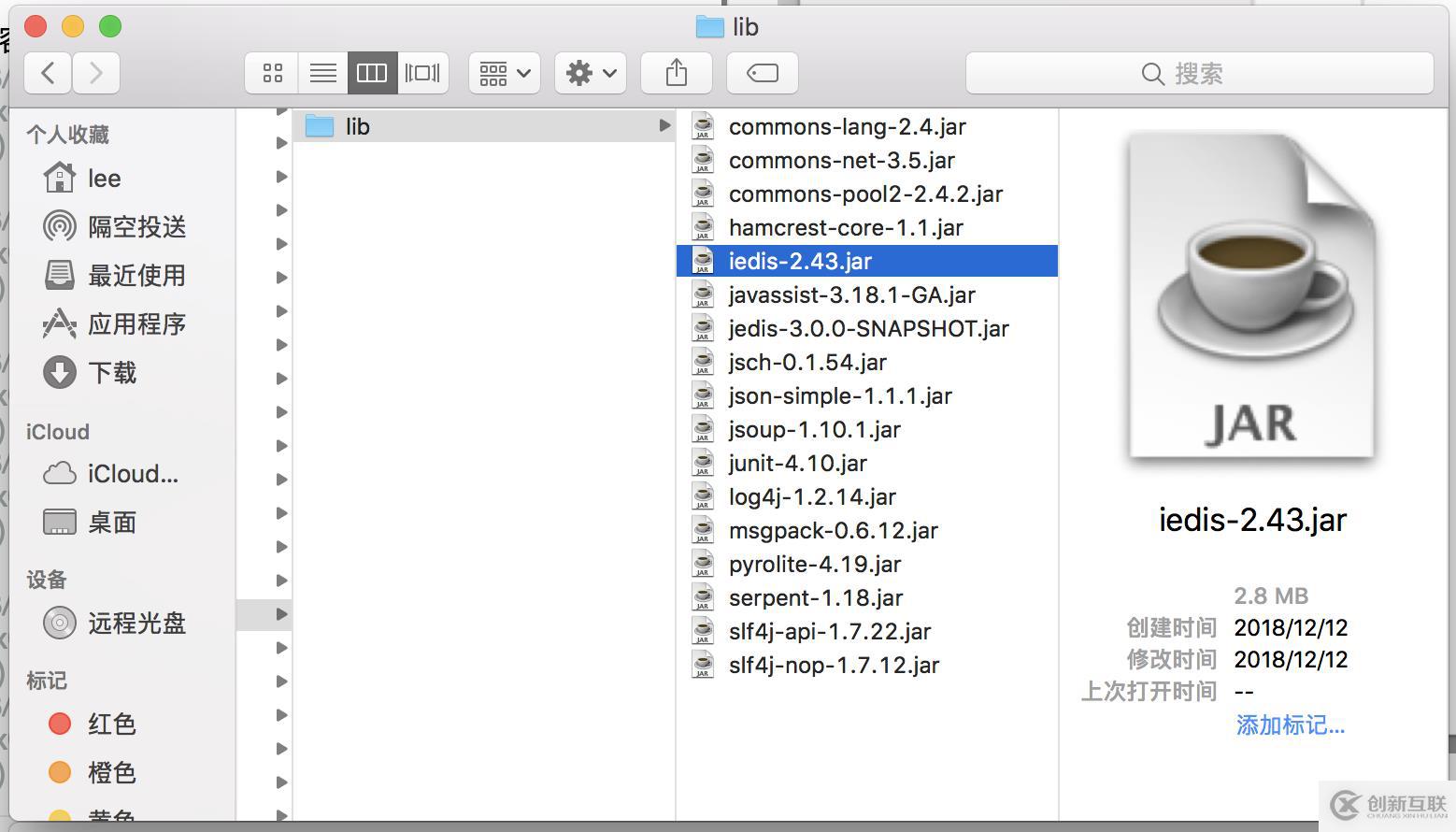The image size is (1456, 832).
Task: Select json-simple-1.1.1.jar file
Action: click(866, 395)
